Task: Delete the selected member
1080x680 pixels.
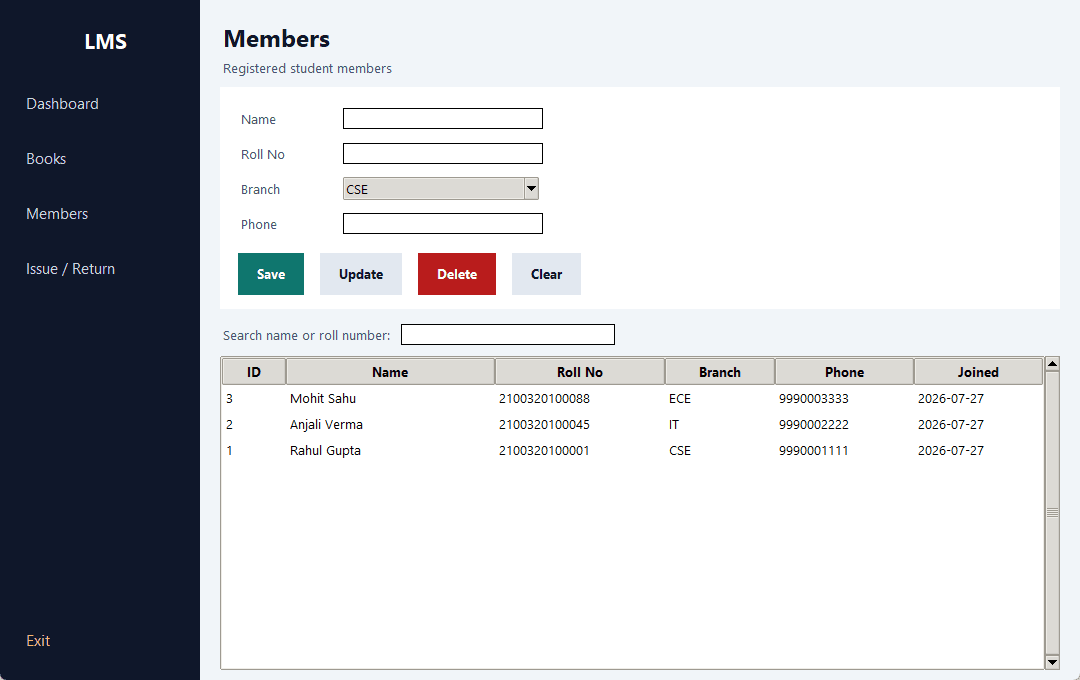Action: [x=457, y=274]
